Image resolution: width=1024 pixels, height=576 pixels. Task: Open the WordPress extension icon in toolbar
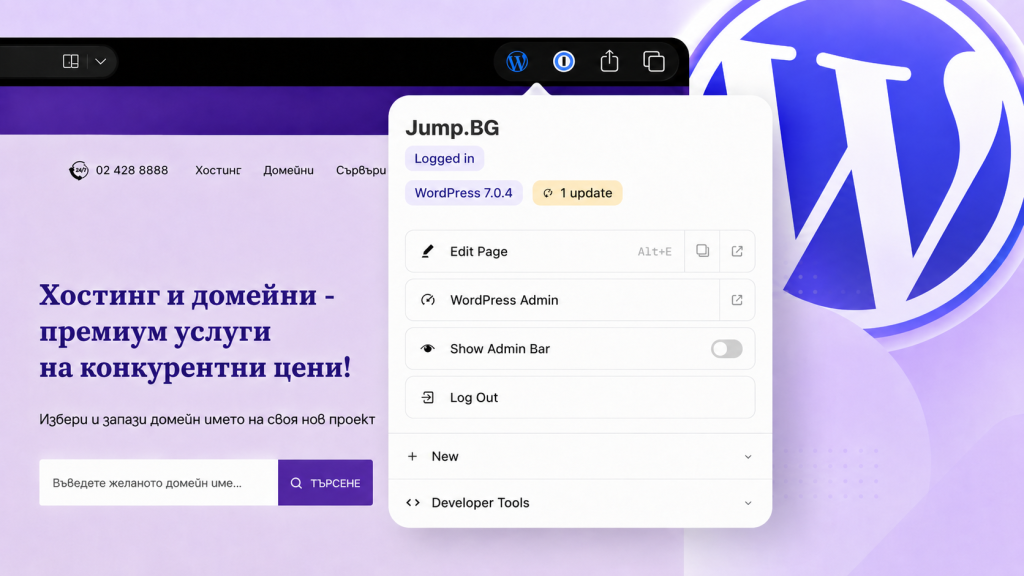(517, 61)
